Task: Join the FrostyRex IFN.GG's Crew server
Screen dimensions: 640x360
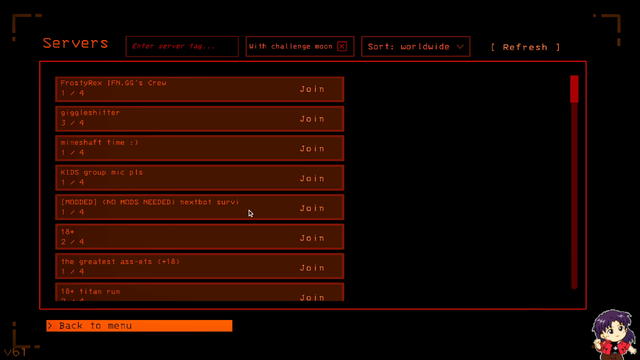Action: (312, 89)
